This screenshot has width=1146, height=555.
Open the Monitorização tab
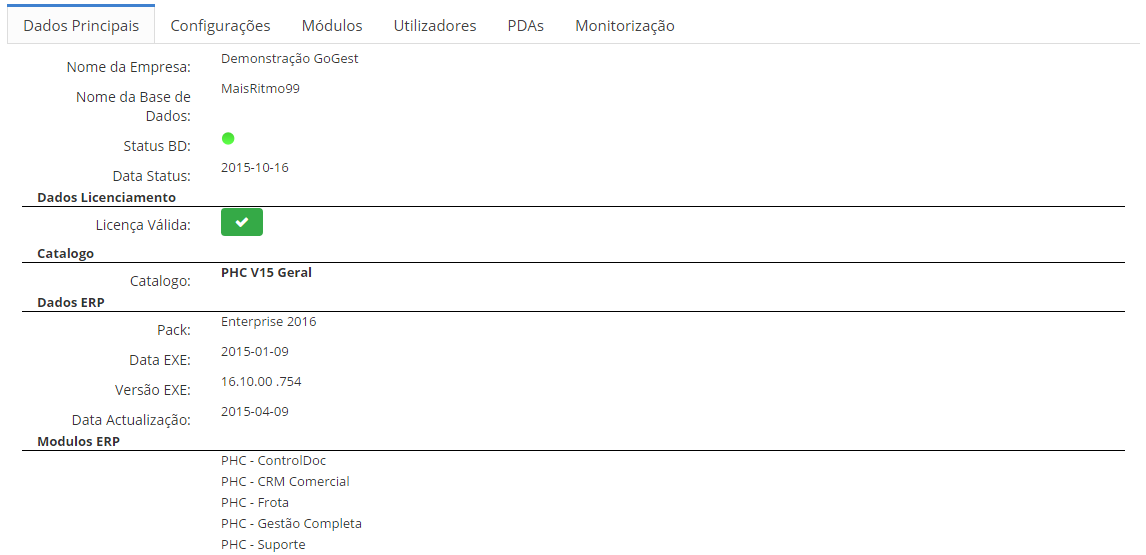pyautogui.click(x=625, y=26)
